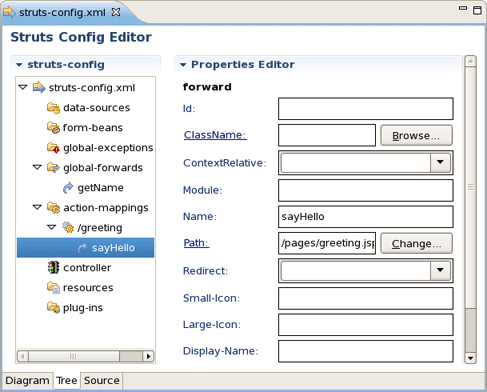Click the tree's horizontal scrollbar right arrow
Viewport: 487px width, 392px height.
point(148,356)
